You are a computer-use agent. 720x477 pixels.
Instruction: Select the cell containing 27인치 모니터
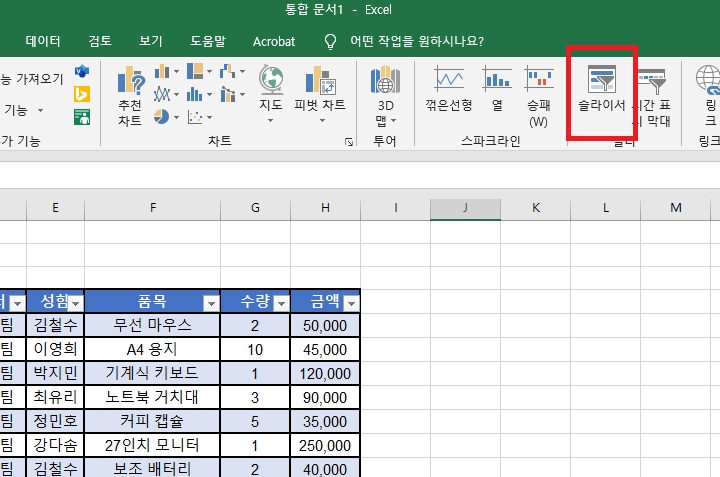(x=152, y=445)
